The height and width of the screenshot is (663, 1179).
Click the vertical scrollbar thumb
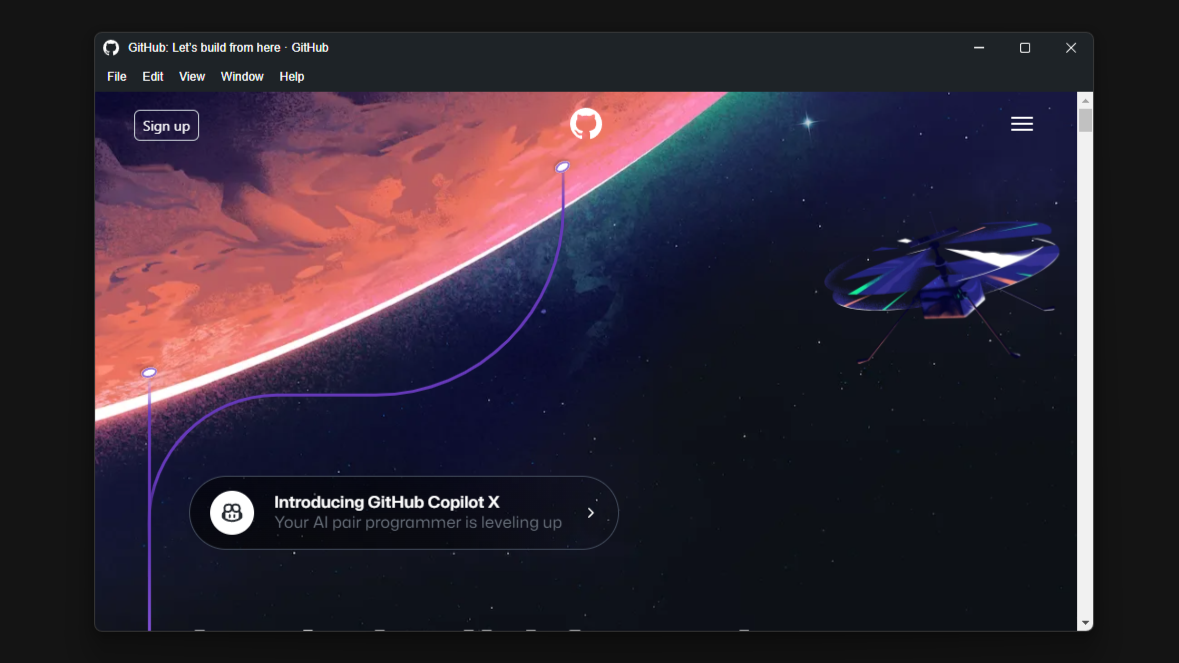(1085, 120)
